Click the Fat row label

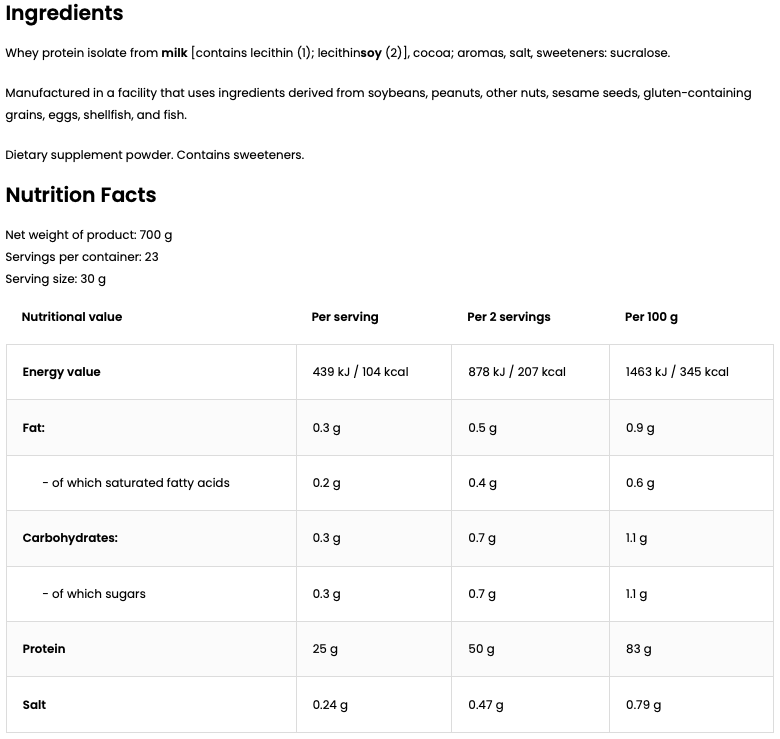(34, 428)
